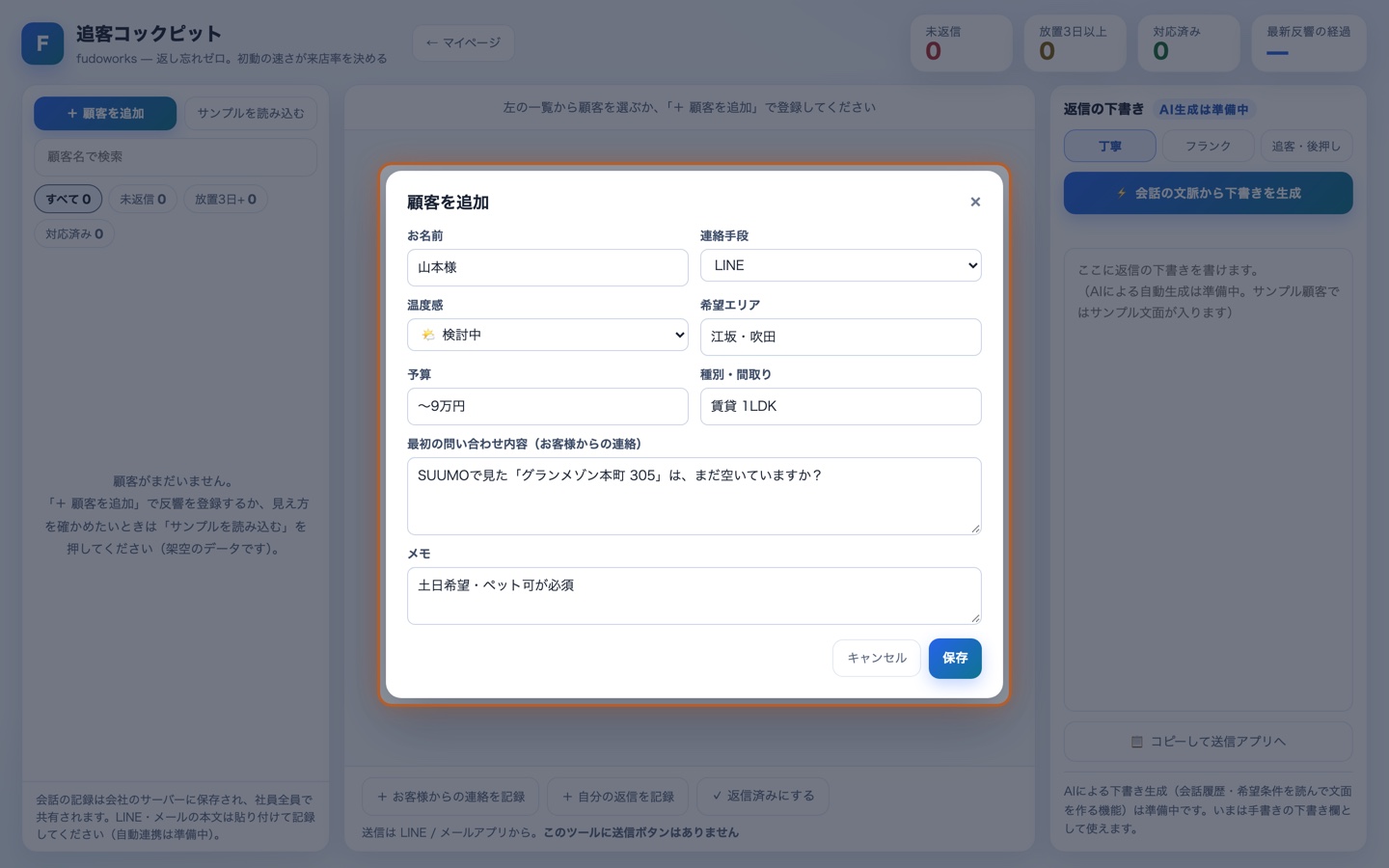Viewport: 1389px width, 868px height.
Task: Click the ＋ お客様からの連絡を記録 button
Action: tap(450, 797)
